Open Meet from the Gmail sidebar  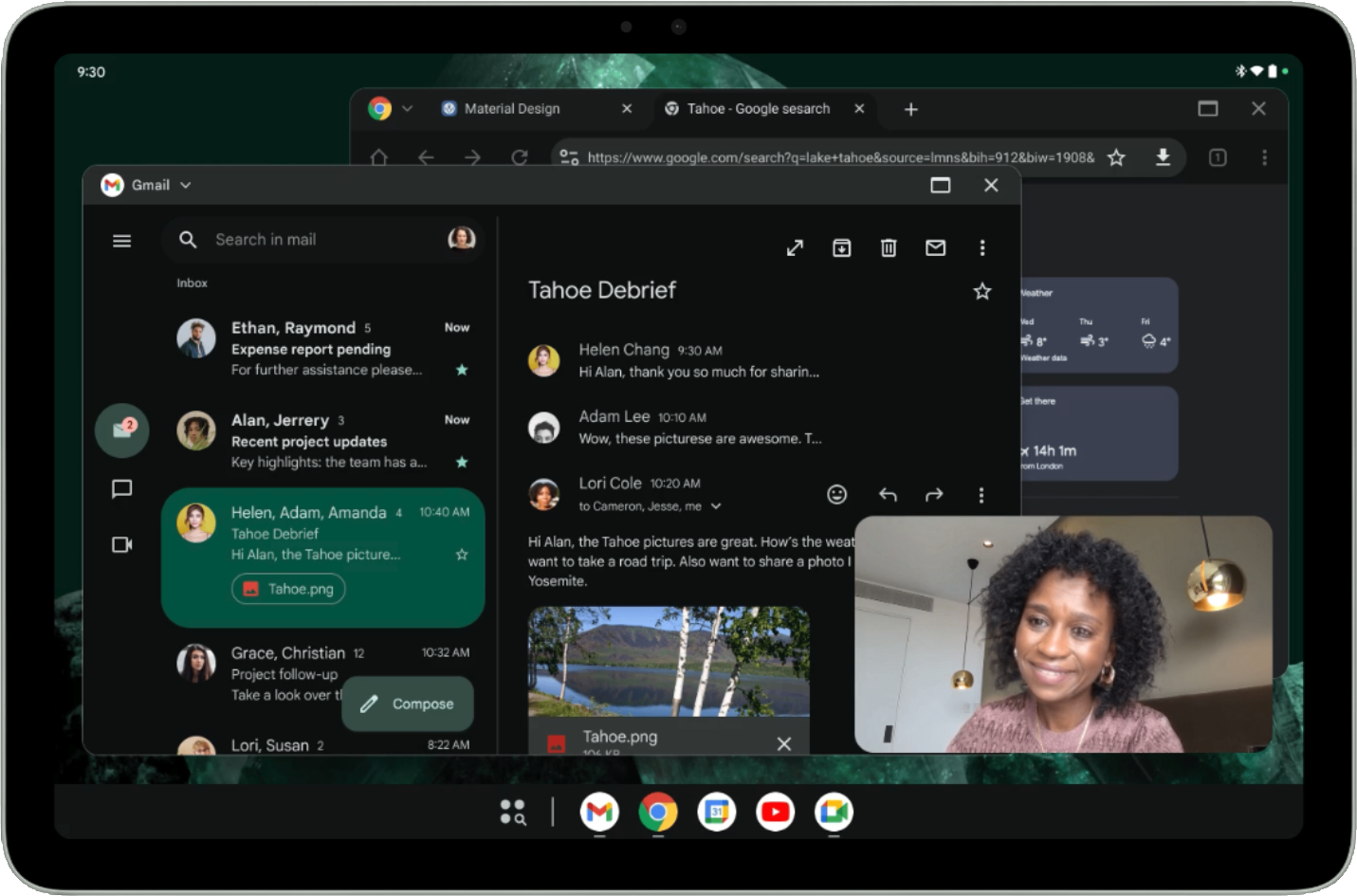(121, 544)
